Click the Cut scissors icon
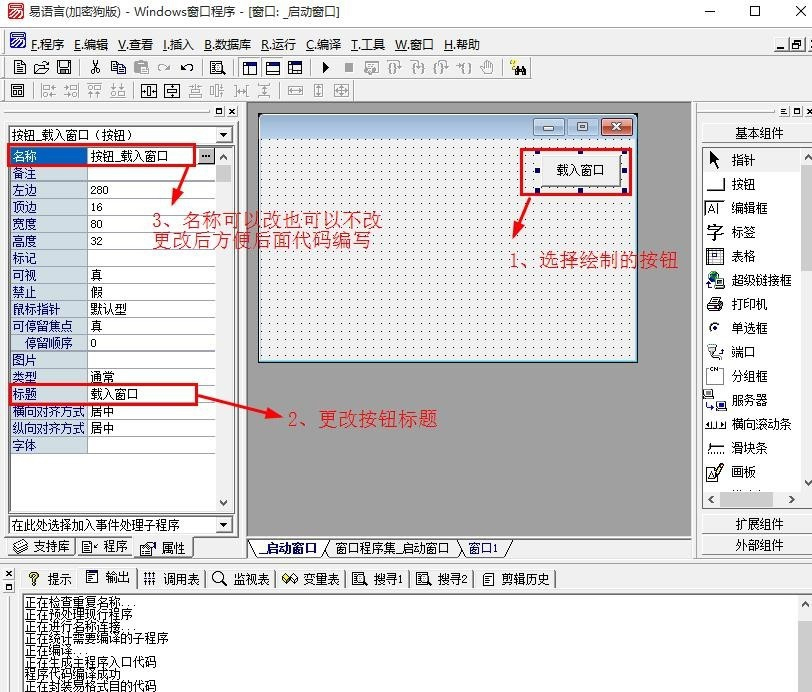812x692 pixels. [95, 67]
